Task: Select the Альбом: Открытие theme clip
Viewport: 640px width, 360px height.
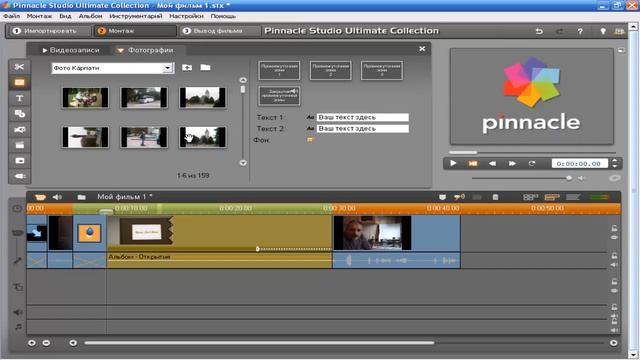Action: [x=220, y=241]
